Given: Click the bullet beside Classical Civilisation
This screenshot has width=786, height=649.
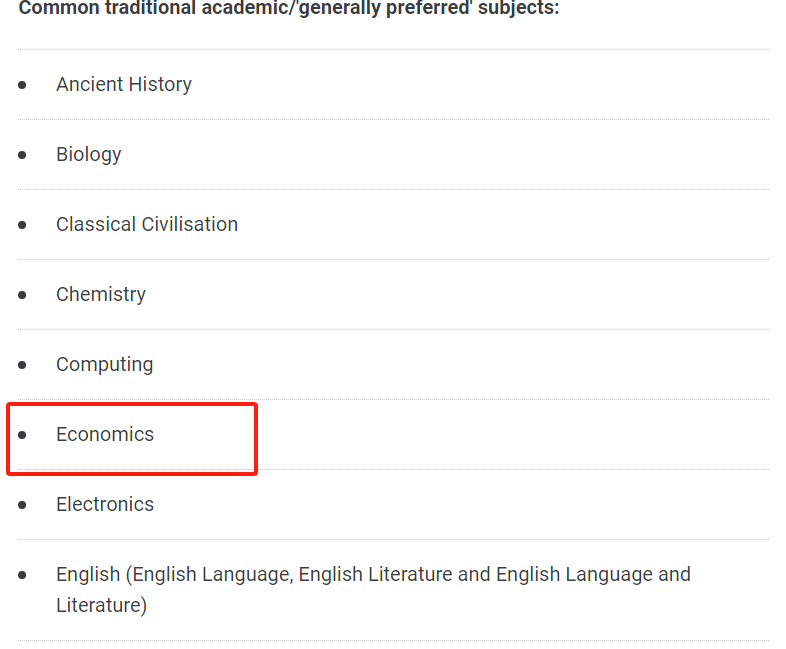Looking at the screenshot, I should coord(22,225).
